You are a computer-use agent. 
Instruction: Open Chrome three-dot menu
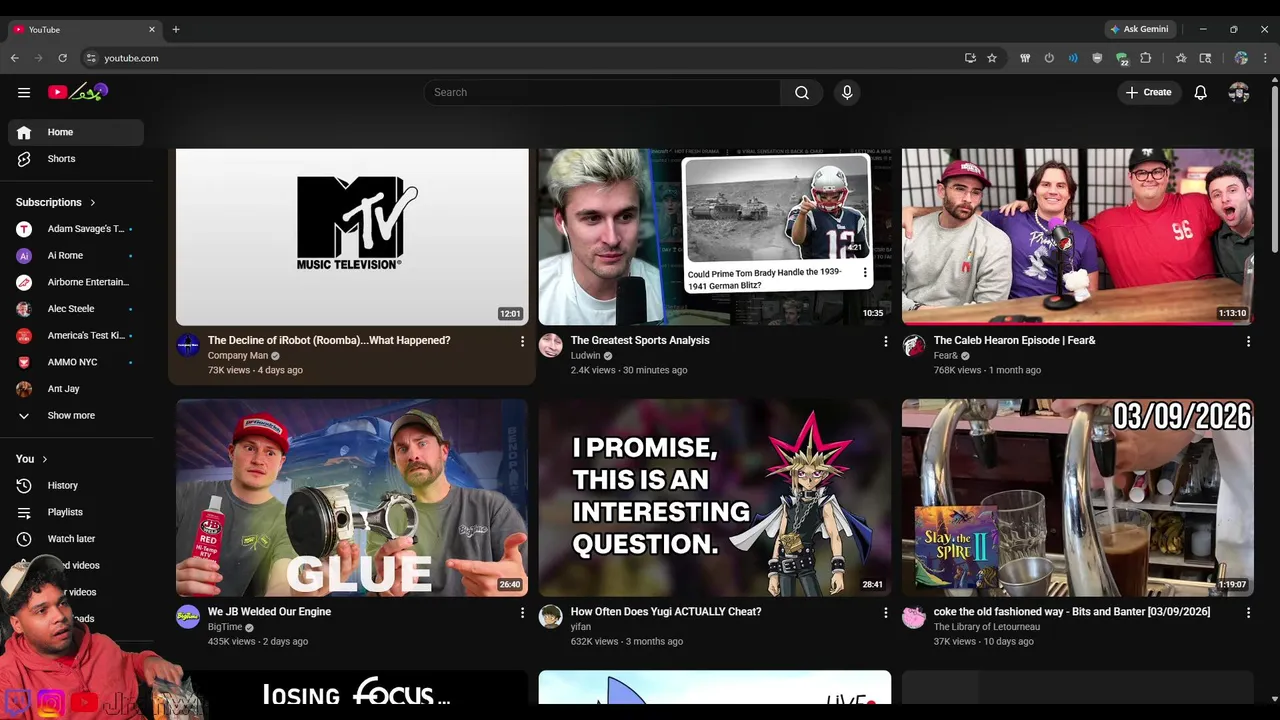[1266, 58]
